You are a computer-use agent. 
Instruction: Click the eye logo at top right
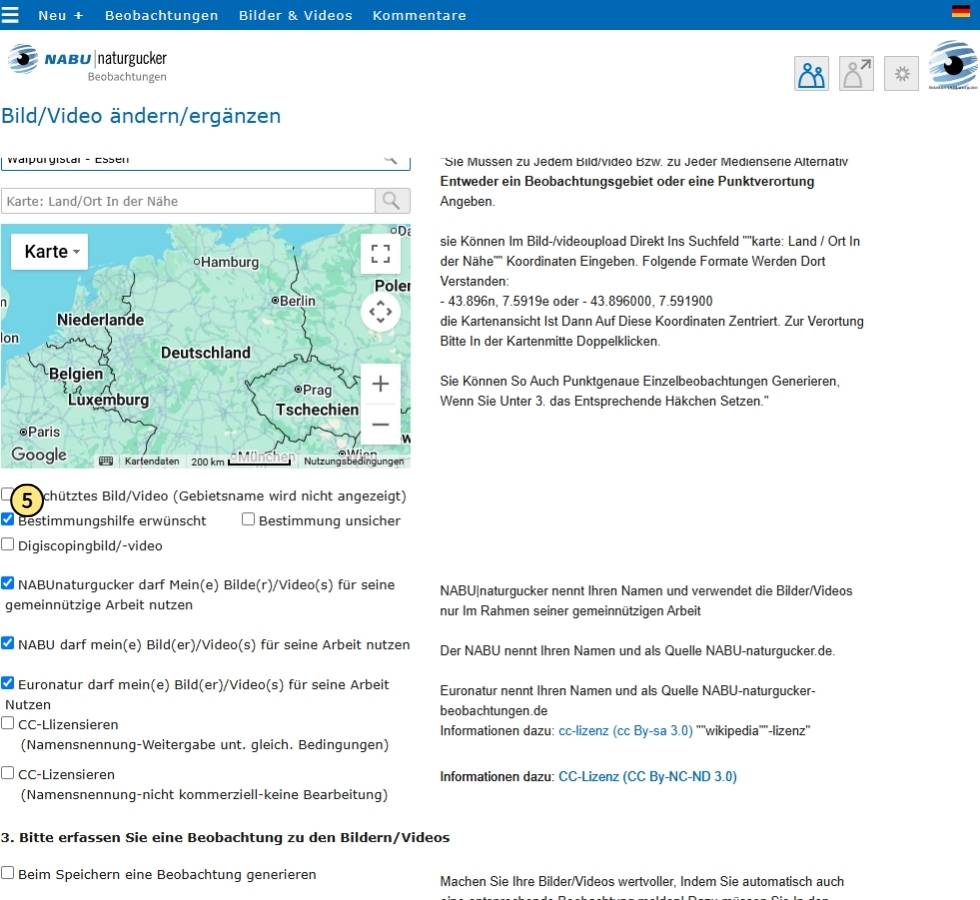(953, 65)
